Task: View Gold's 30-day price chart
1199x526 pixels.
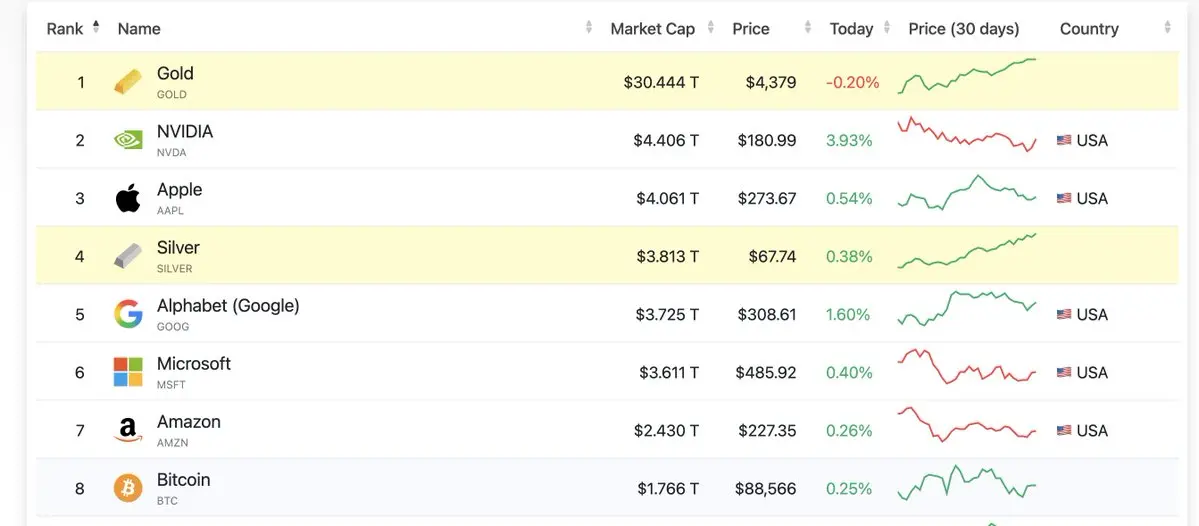Action: (966, 76)
